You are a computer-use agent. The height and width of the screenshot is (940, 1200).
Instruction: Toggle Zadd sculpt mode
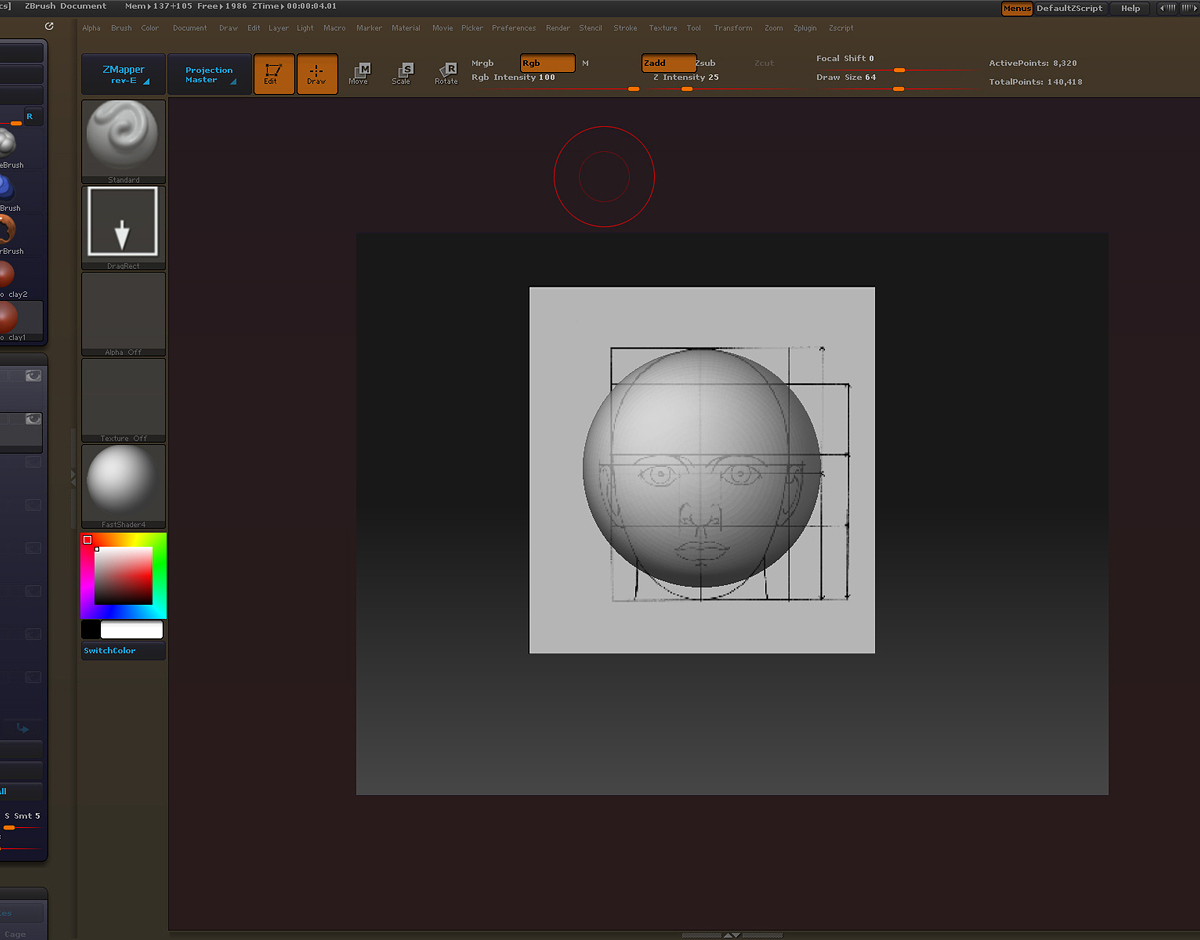click(669, 63)
